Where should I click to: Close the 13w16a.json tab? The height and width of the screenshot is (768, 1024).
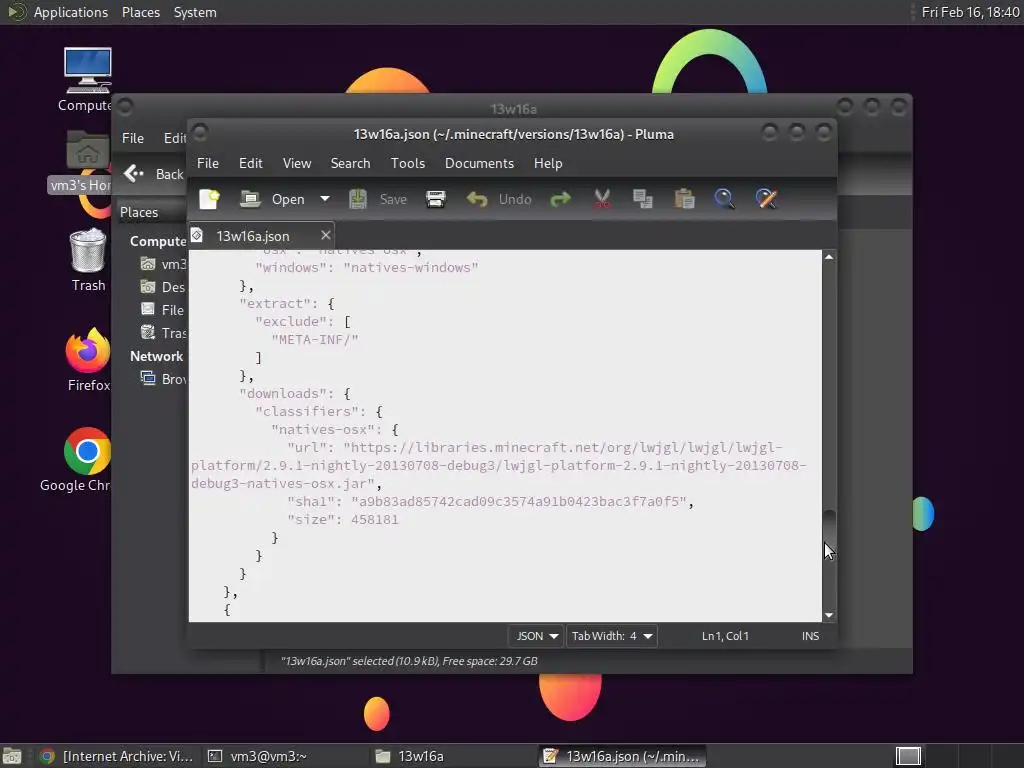(x=325, y=235)
